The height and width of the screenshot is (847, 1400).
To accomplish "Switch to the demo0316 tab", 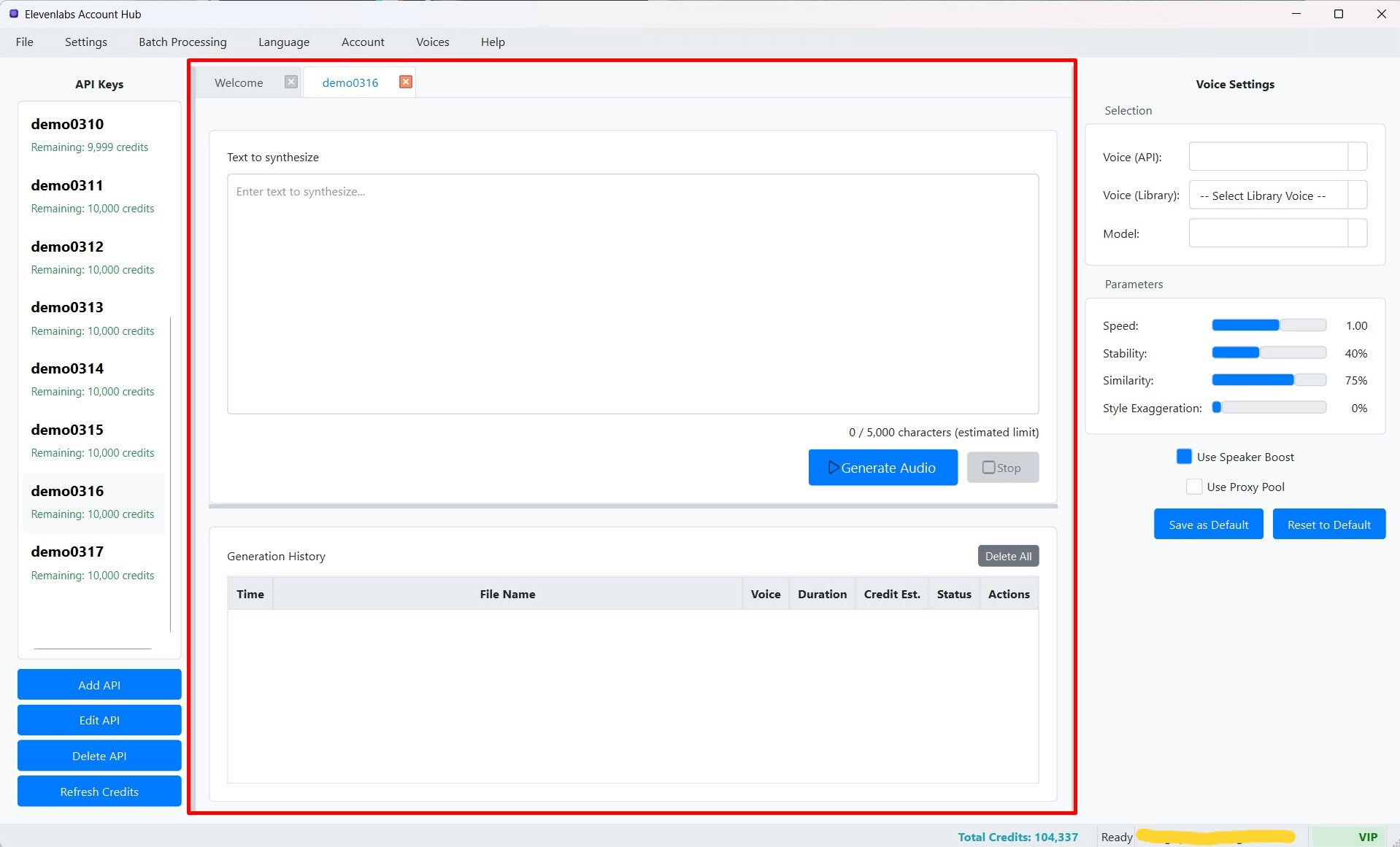I will pyautogui.click(x=350, y=82).
